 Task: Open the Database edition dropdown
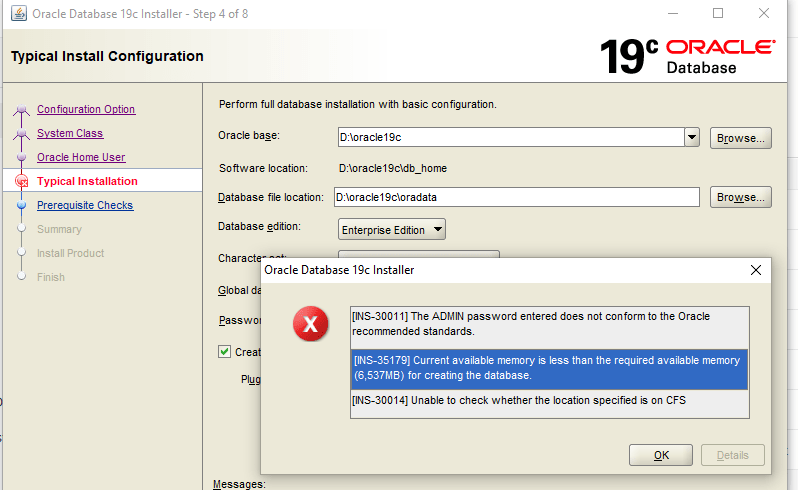coord(392,230)
